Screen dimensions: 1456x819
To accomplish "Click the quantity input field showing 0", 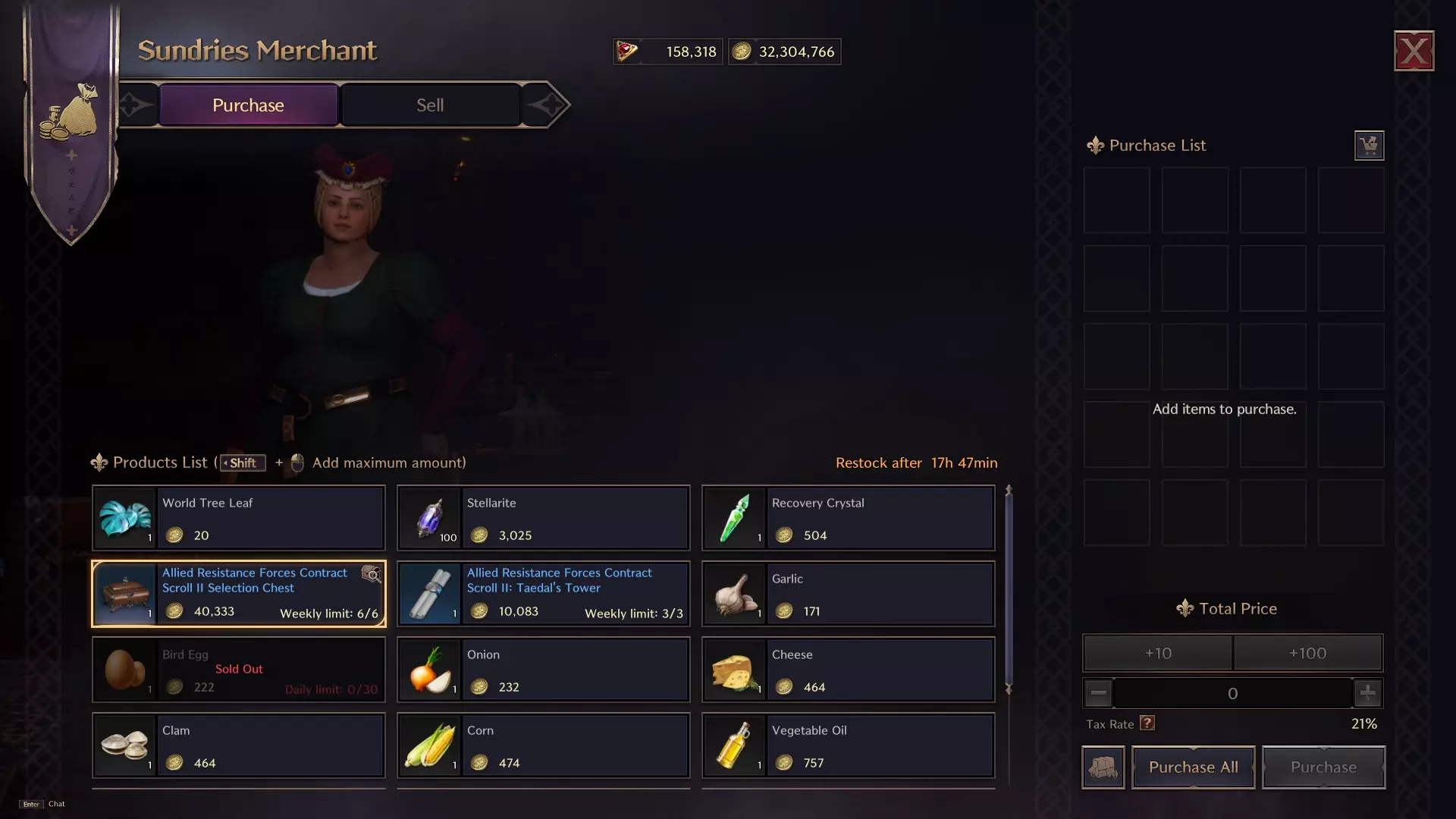I will coord(1233,693).
